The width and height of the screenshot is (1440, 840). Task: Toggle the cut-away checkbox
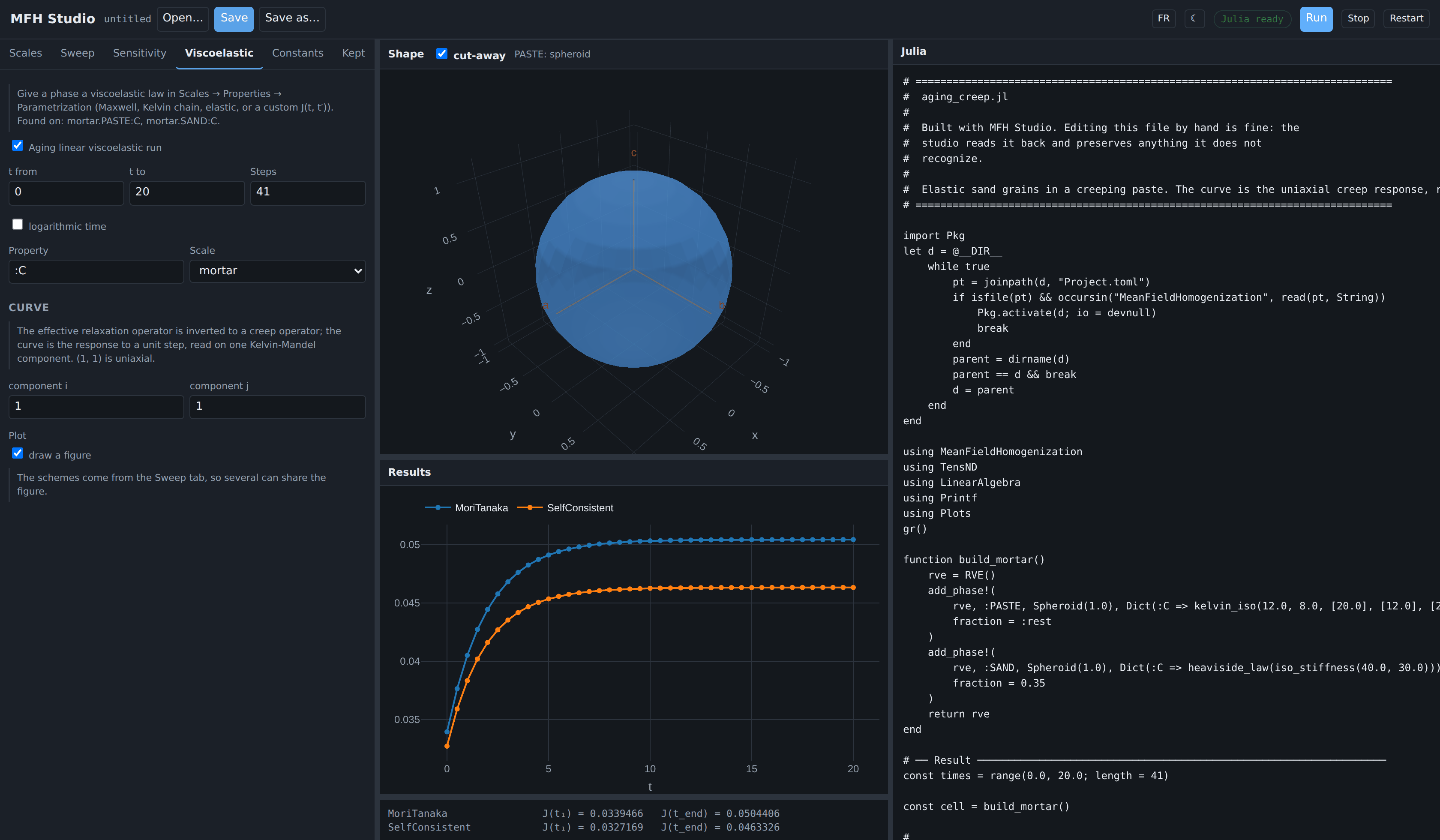[442, 54]
